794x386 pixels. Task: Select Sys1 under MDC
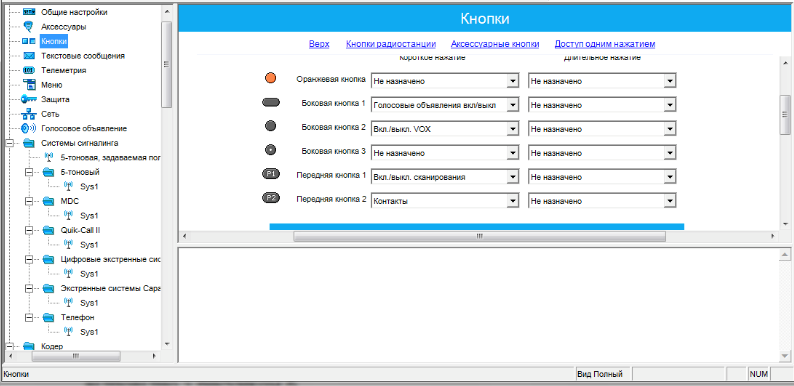click(x=89, y=216)
